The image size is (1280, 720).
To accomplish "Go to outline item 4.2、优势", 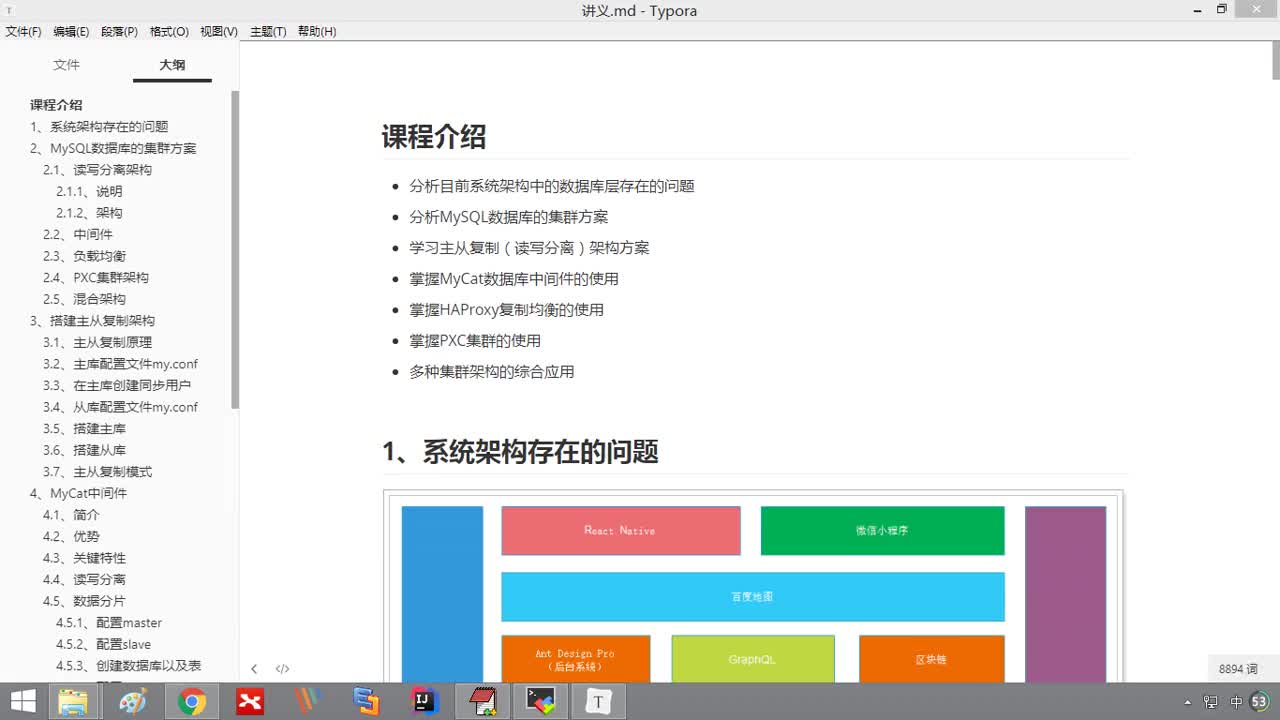I will coord(71,537).
